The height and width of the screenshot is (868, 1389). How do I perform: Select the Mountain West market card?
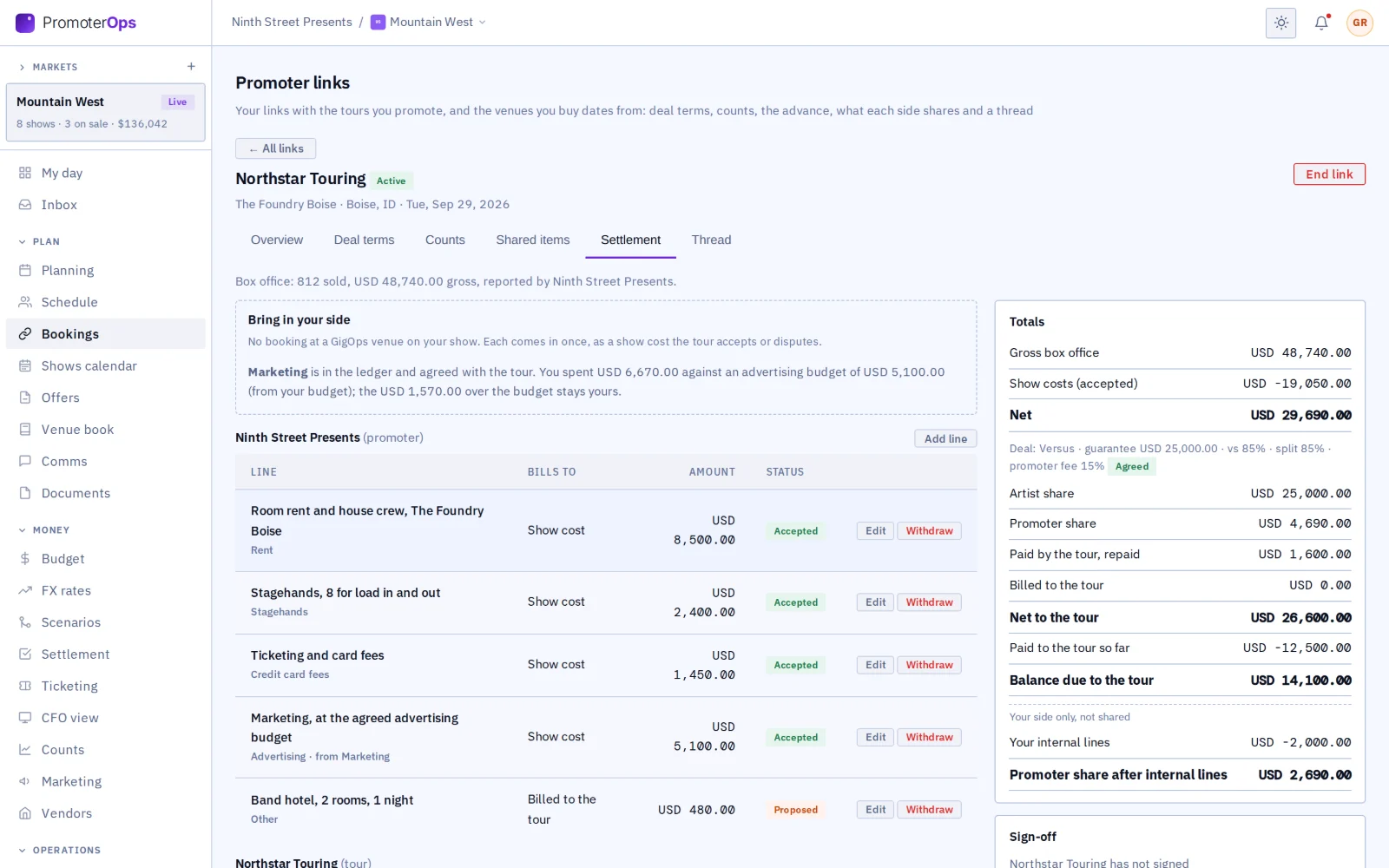[106, 112]
